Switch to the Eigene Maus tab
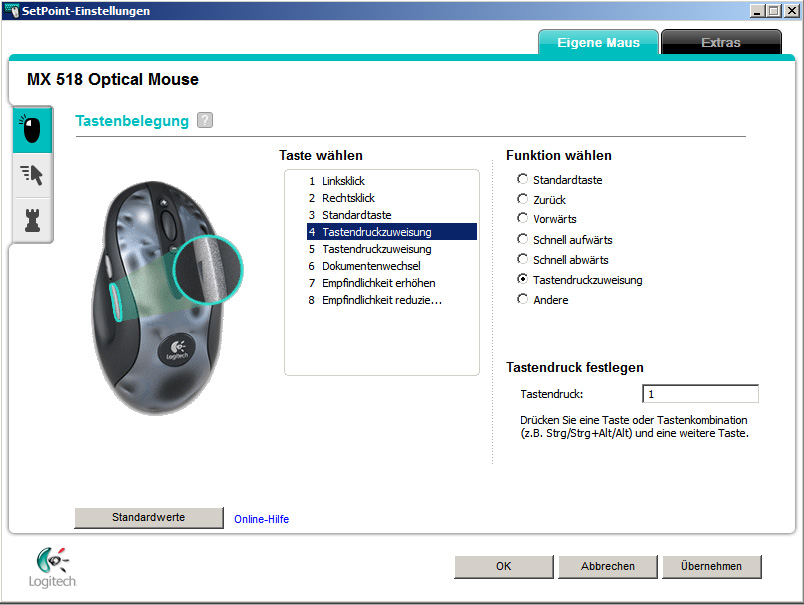Screen dimensions: 804x605 598,43
